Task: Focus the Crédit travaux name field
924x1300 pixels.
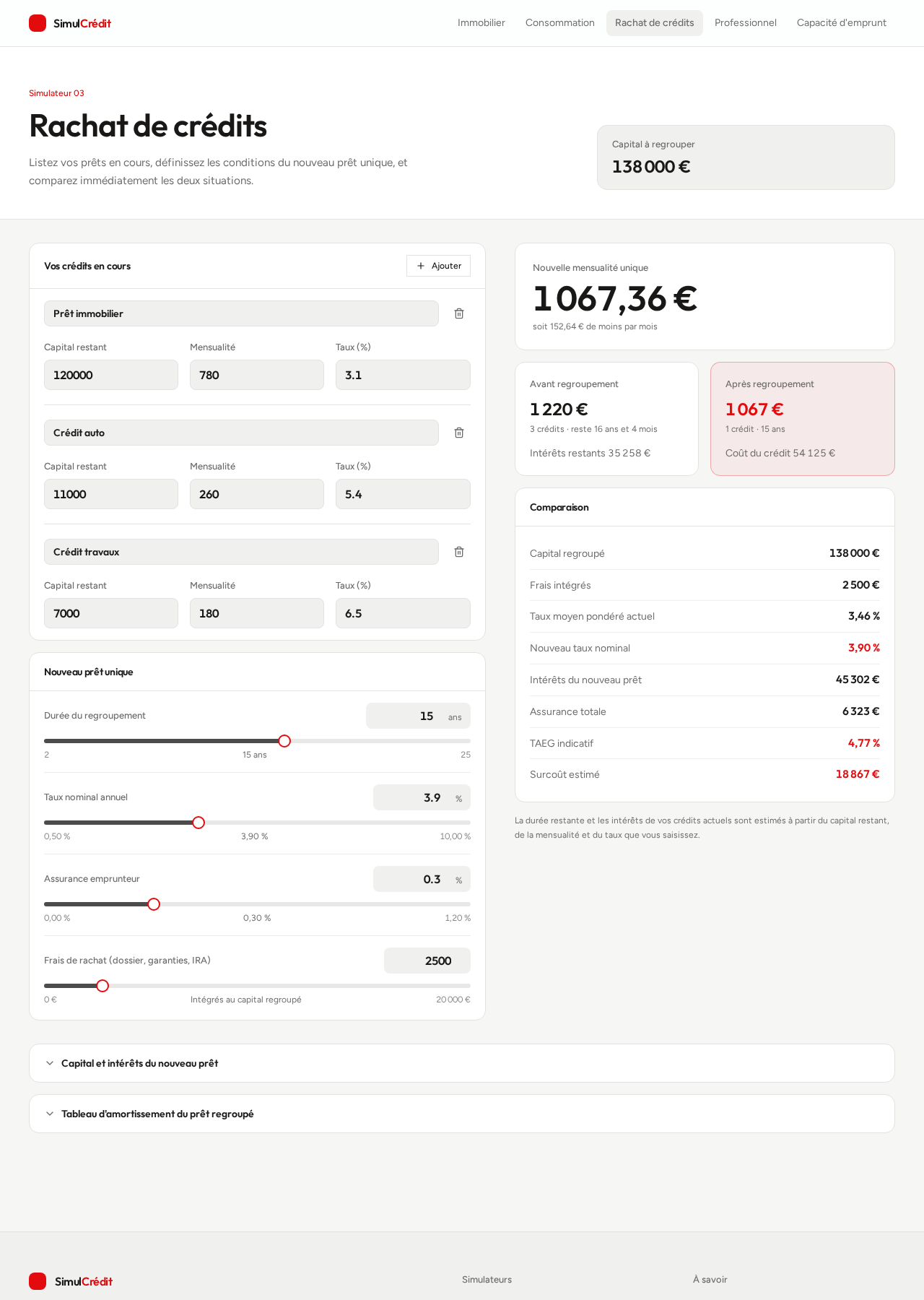Action: point(241,552)
